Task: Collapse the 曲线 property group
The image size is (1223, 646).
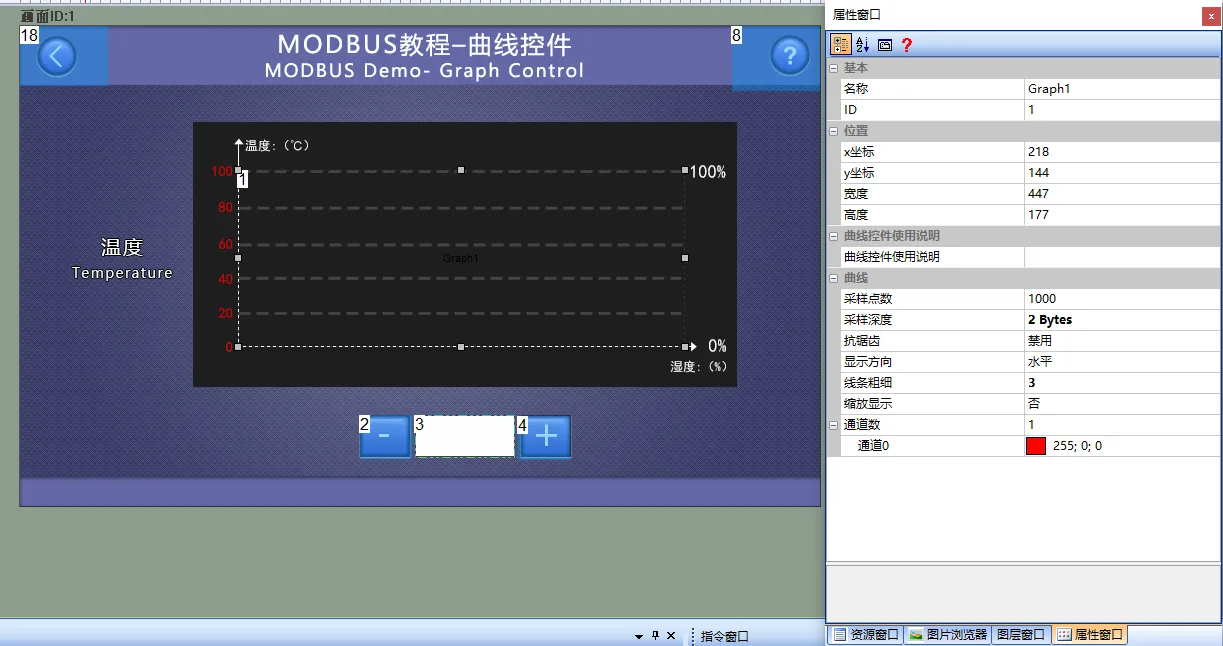Action: [833, 277]
